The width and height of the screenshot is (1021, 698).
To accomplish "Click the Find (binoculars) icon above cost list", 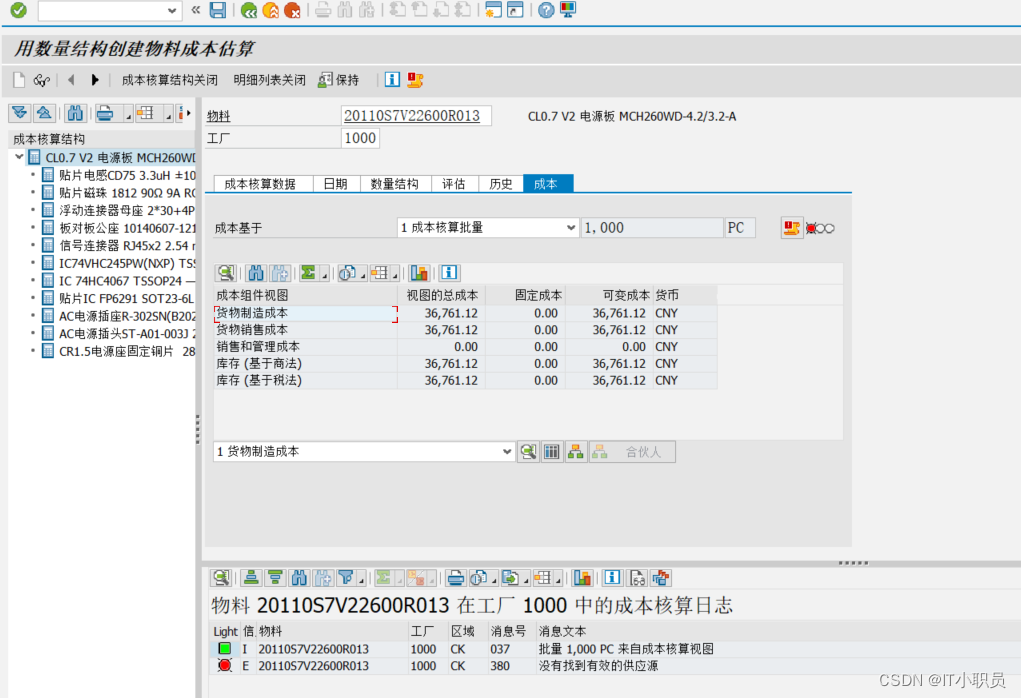I will pos(255,272).
